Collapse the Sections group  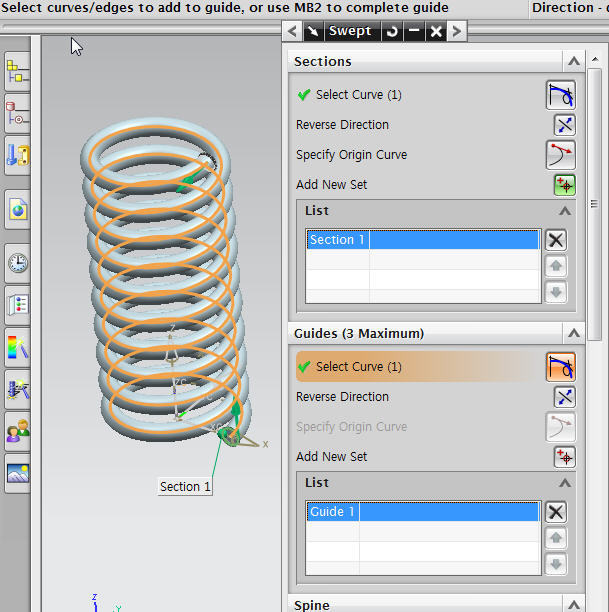coord(573,62)
